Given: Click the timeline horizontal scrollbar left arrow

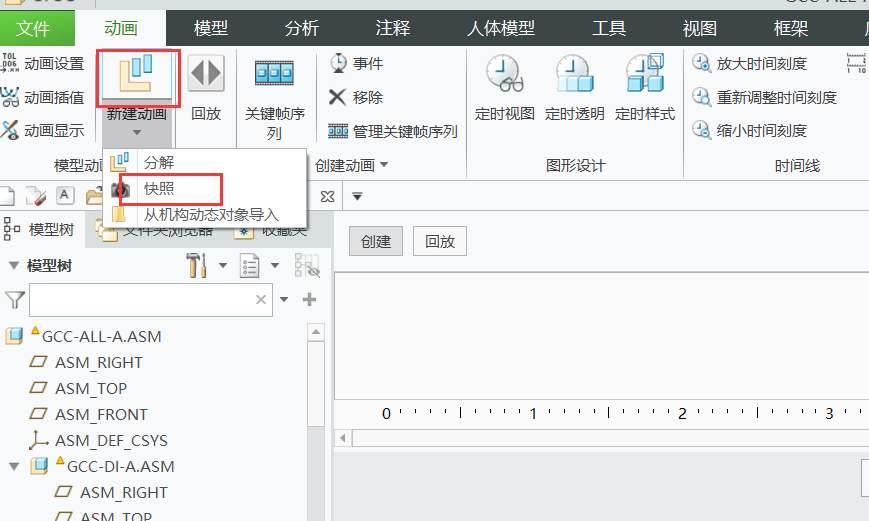Looking at the screenshot, I should click(343, 438).
